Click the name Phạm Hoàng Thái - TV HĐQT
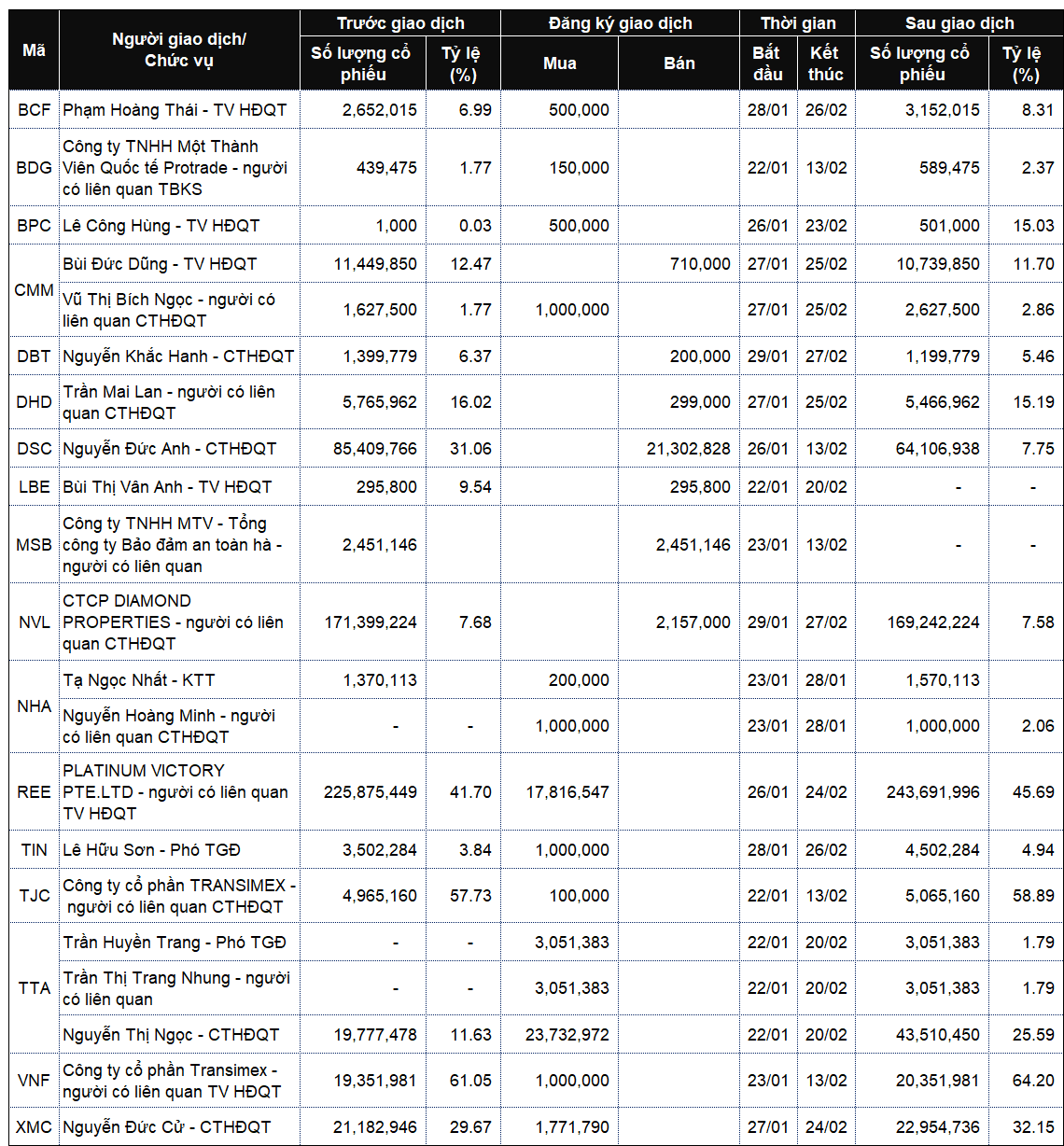 [x=175, y=110]
